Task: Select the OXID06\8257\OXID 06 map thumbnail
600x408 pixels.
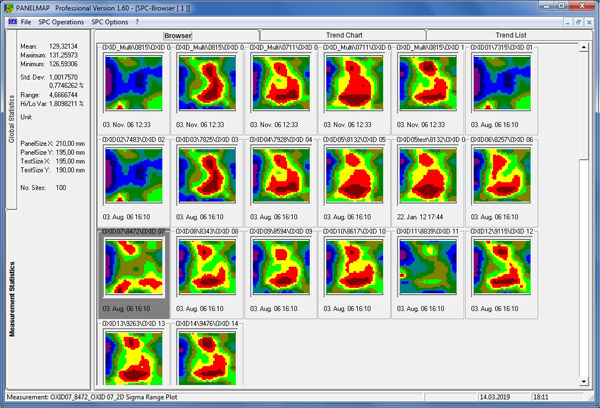Action: 502,175
